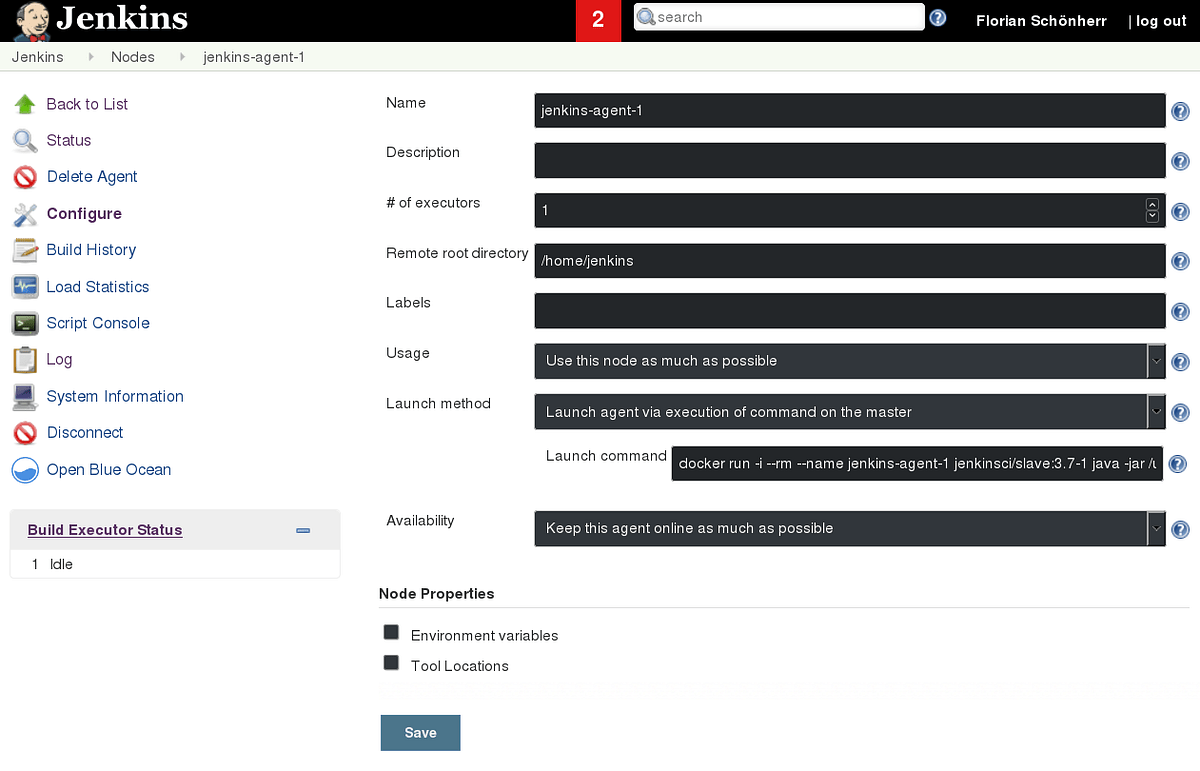Viewport: 1200px width, 771px height.
Task: Click Jenkins in the breadcrumb bar
Action: [x=37, y=57]
